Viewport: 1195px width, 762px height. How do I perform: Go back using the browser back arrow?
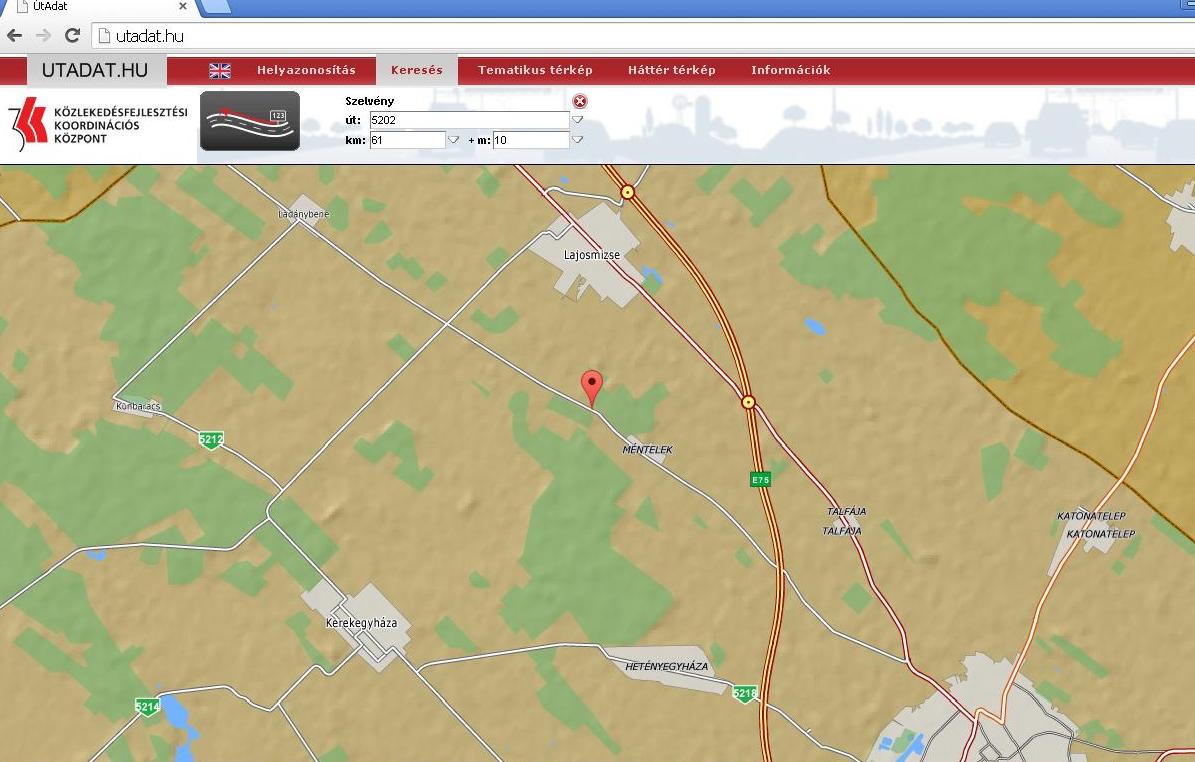tap(15, 36)
